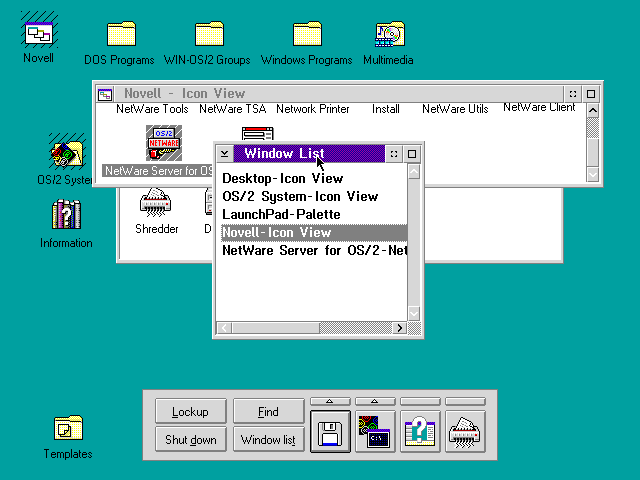640x480 pixels.
Task: Open empty drawer above the Shredder LaunchPad icon
Action: 465,402
